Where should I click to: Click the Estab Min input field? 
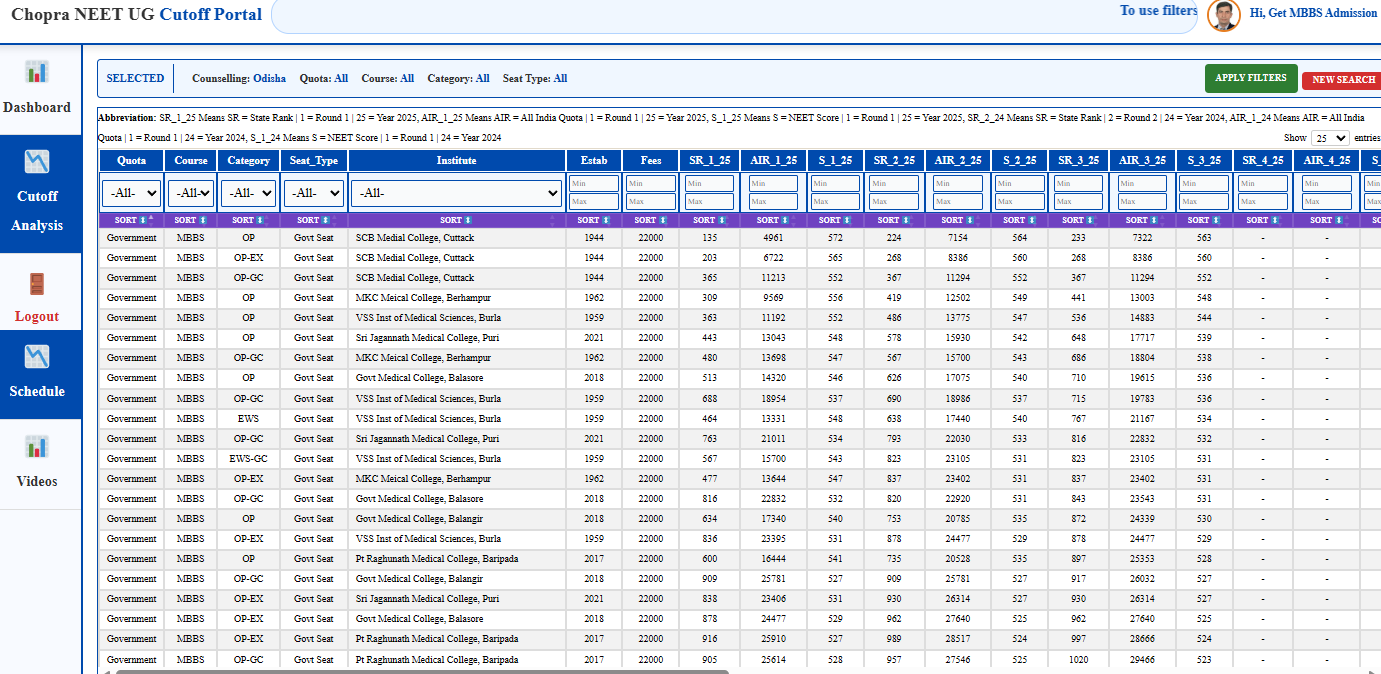click(594, 184)
